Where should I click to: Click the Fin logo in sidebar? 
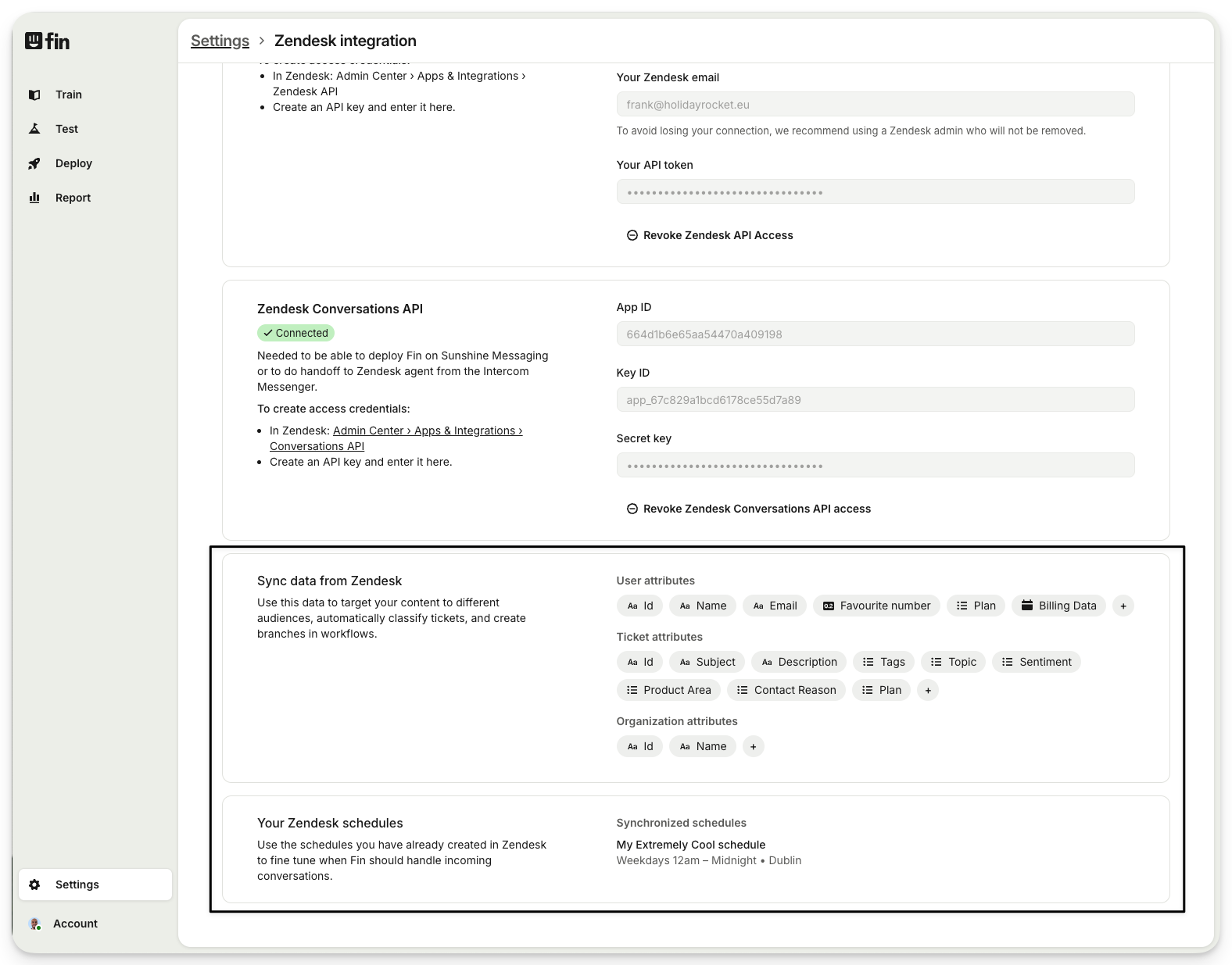pyautogui.click(x=47, y=41)
